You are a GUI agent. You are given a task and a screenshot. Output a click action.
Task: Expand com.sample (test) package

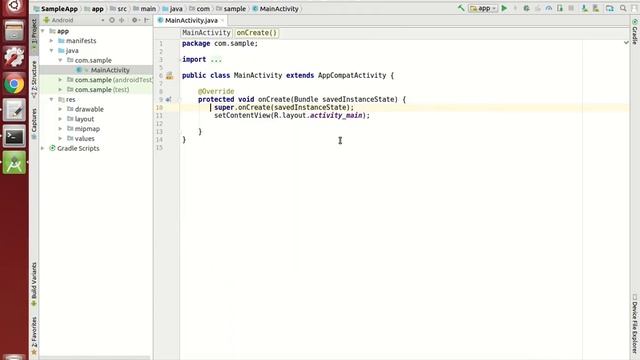(x=60, y=90)
